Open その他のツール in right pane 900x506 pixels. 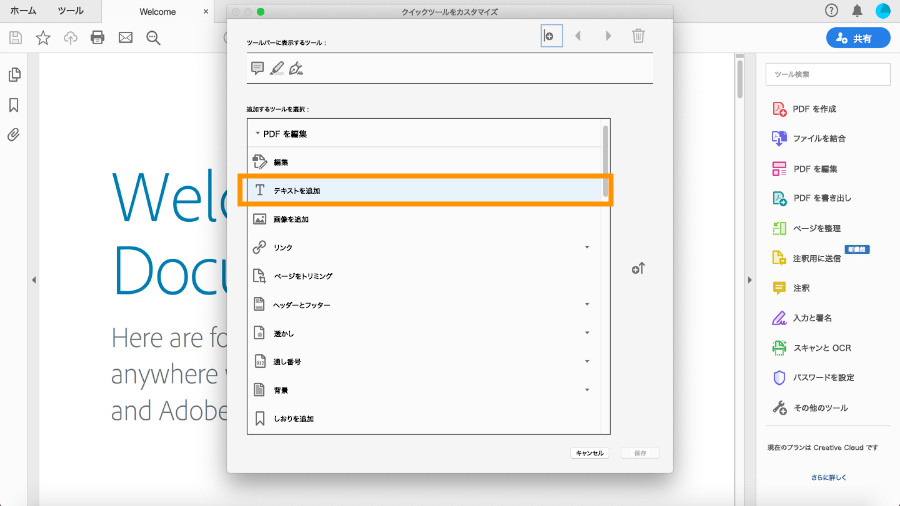pos(810,408)
